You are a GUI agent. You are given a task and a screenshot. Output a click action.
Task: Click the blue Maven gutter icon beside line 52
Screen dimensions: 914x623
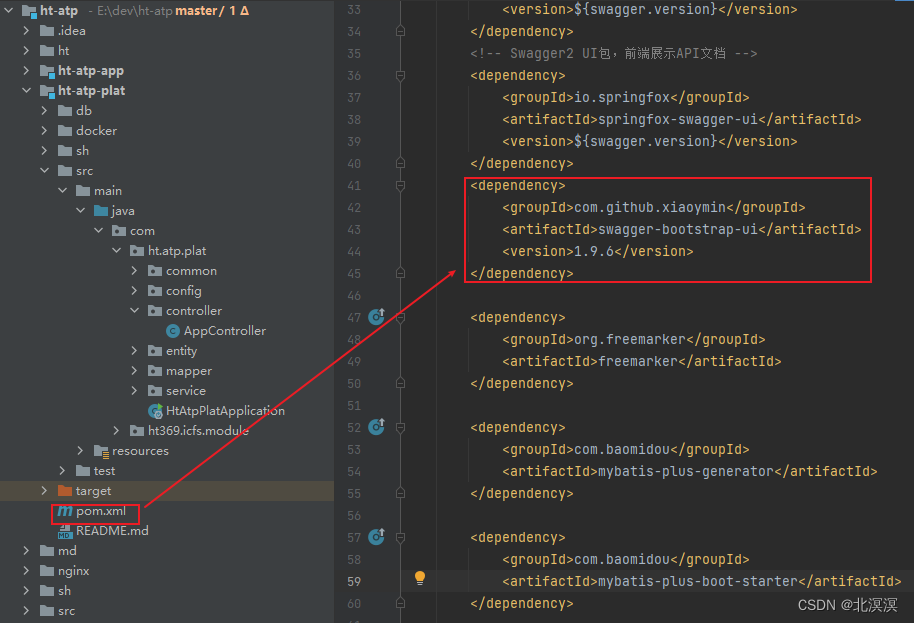tap(376, 427)
